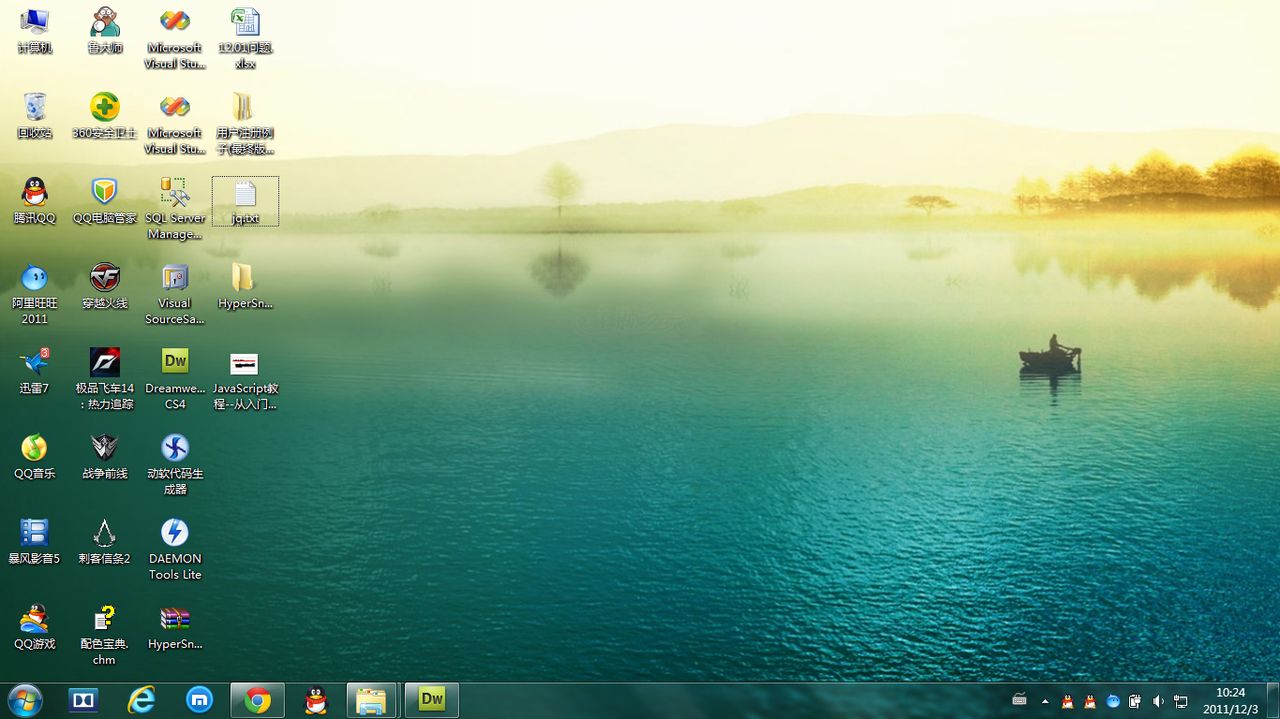Select the Dreamweaver CS4 desktop shortcut
This screenshot has width=1280, height=719.
click(175, 379)
